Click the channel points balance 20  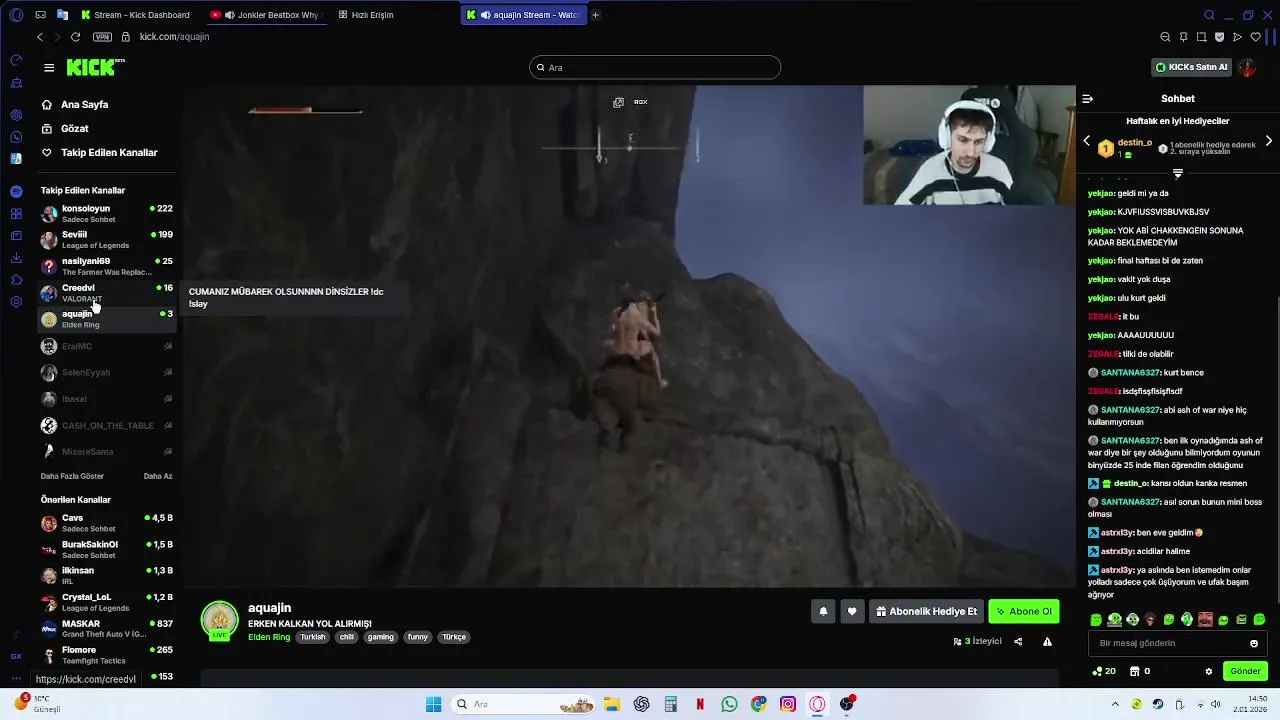[1105, 671]
